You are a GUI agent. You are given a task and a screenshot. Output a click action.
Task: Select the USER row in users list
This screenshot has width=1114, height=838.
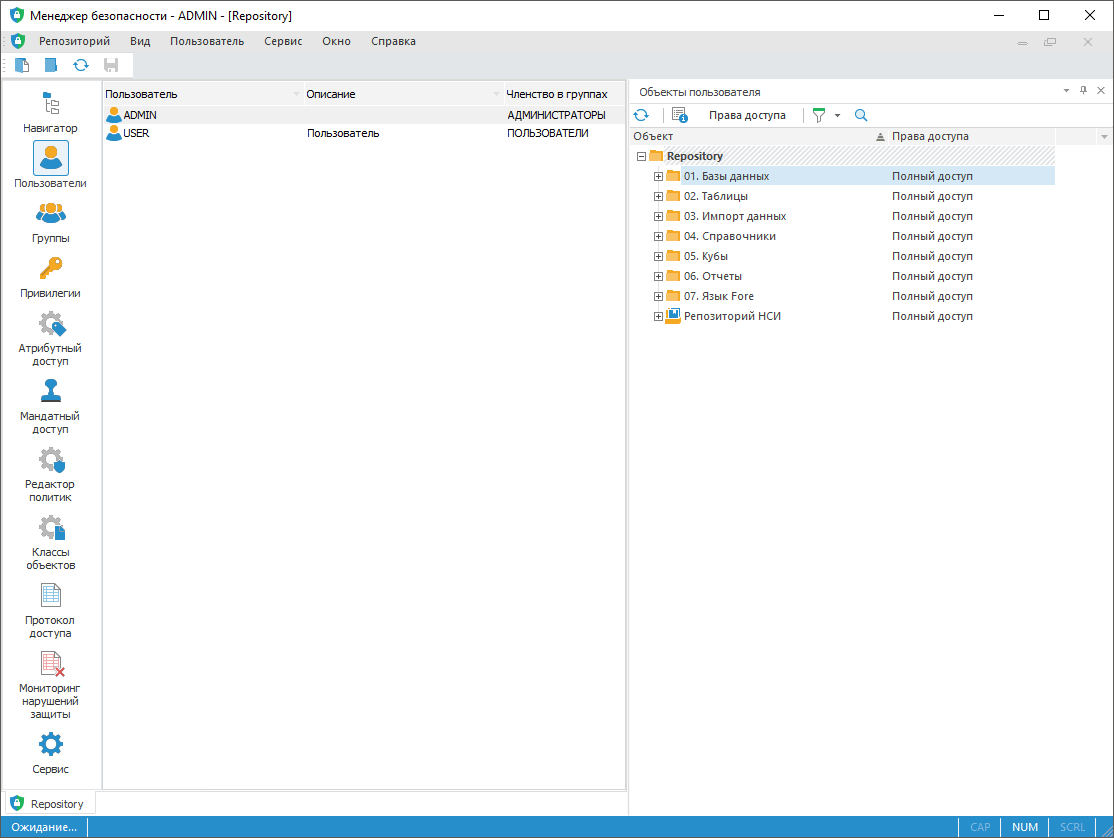364,134
